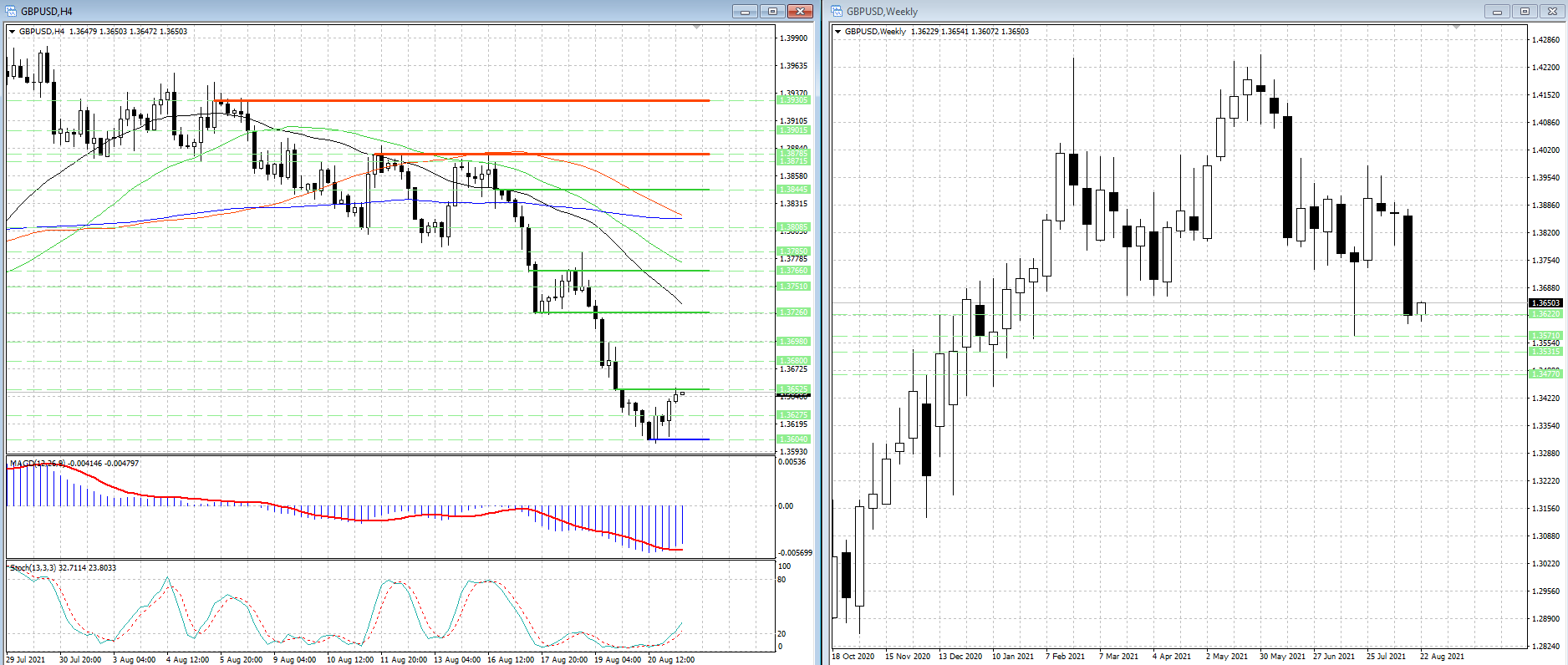Viewport: 1568px width, 665px height.
Task: Click the 0.00536 MACD scale value
Action: tap(792, 462)
